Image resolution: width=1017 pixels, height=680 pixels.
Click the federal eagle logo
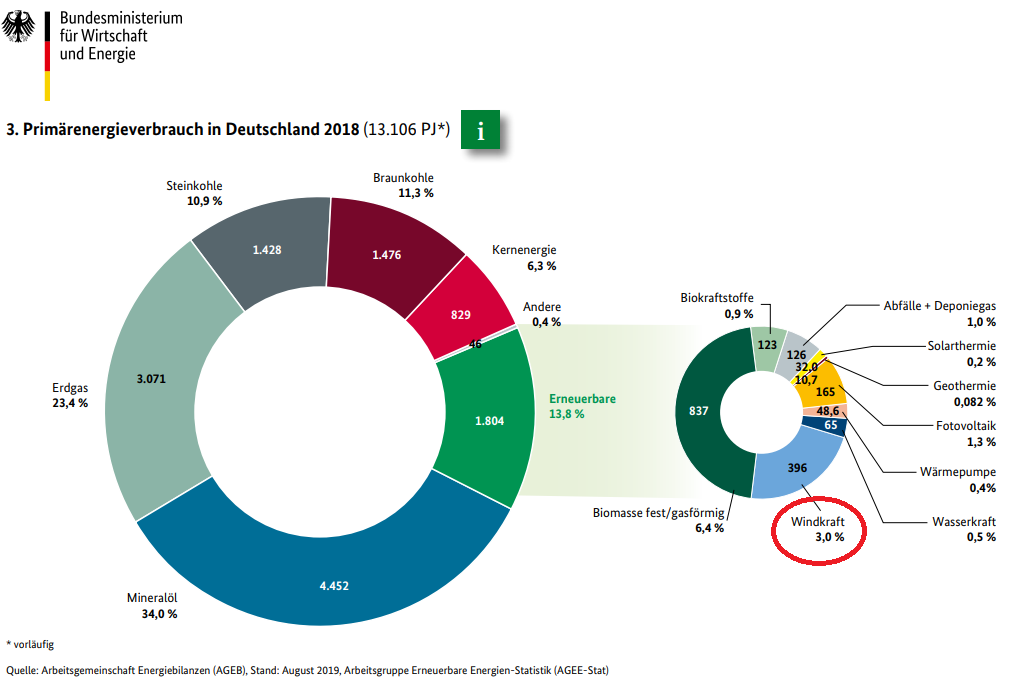(x=20, y=26)
